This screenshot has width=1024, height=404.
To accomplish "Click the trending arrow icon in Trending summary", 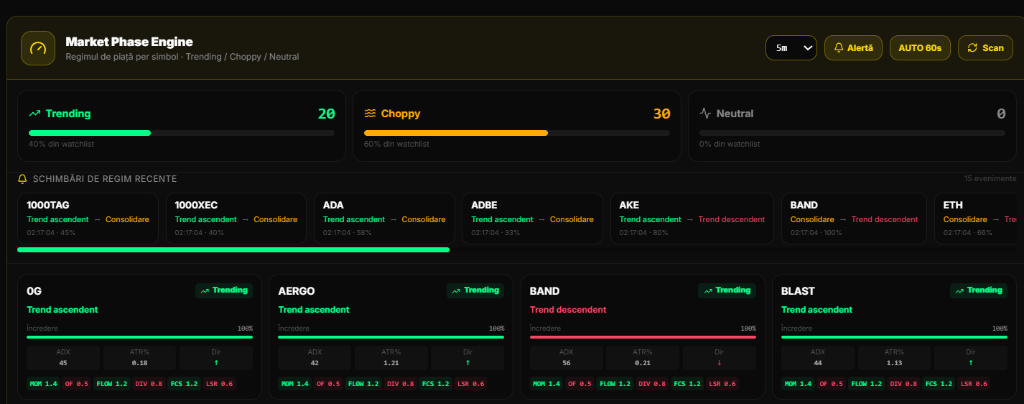I will 35,114.
